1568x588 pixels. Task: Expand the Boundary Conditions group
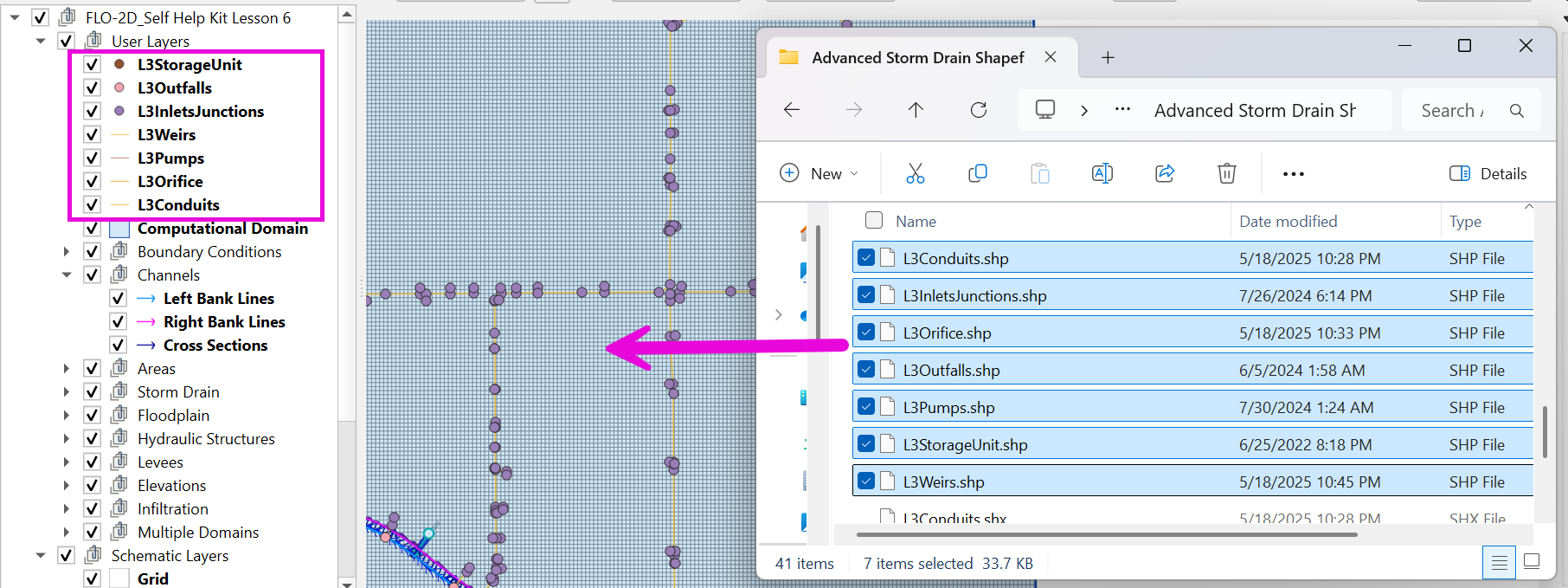pyautogui.click(x=67, y=251)
